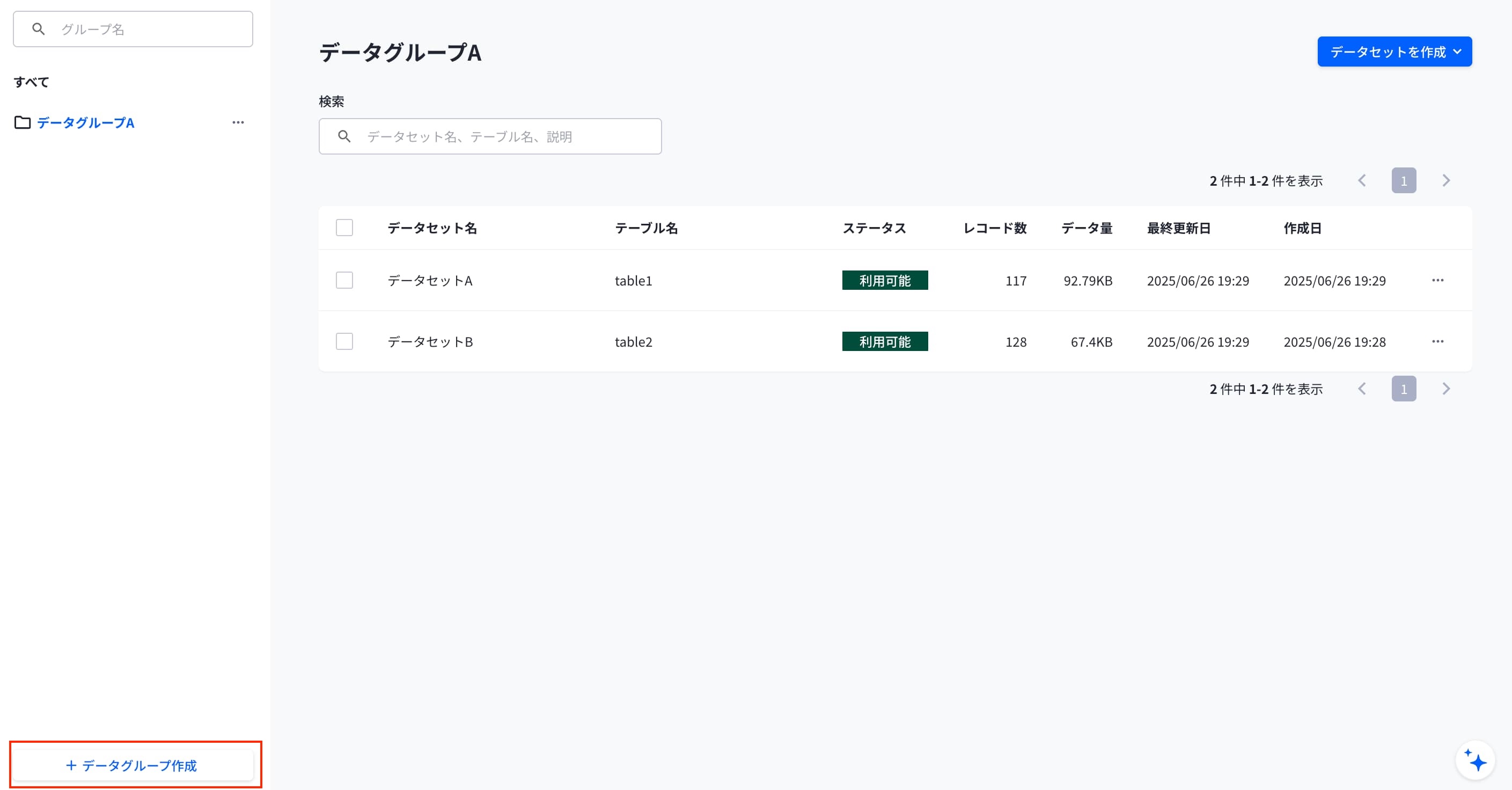This screenshot has height=790, width=1512.
Task: Go to next page using top pagination arrow
Action: (x=1445, y=180)
